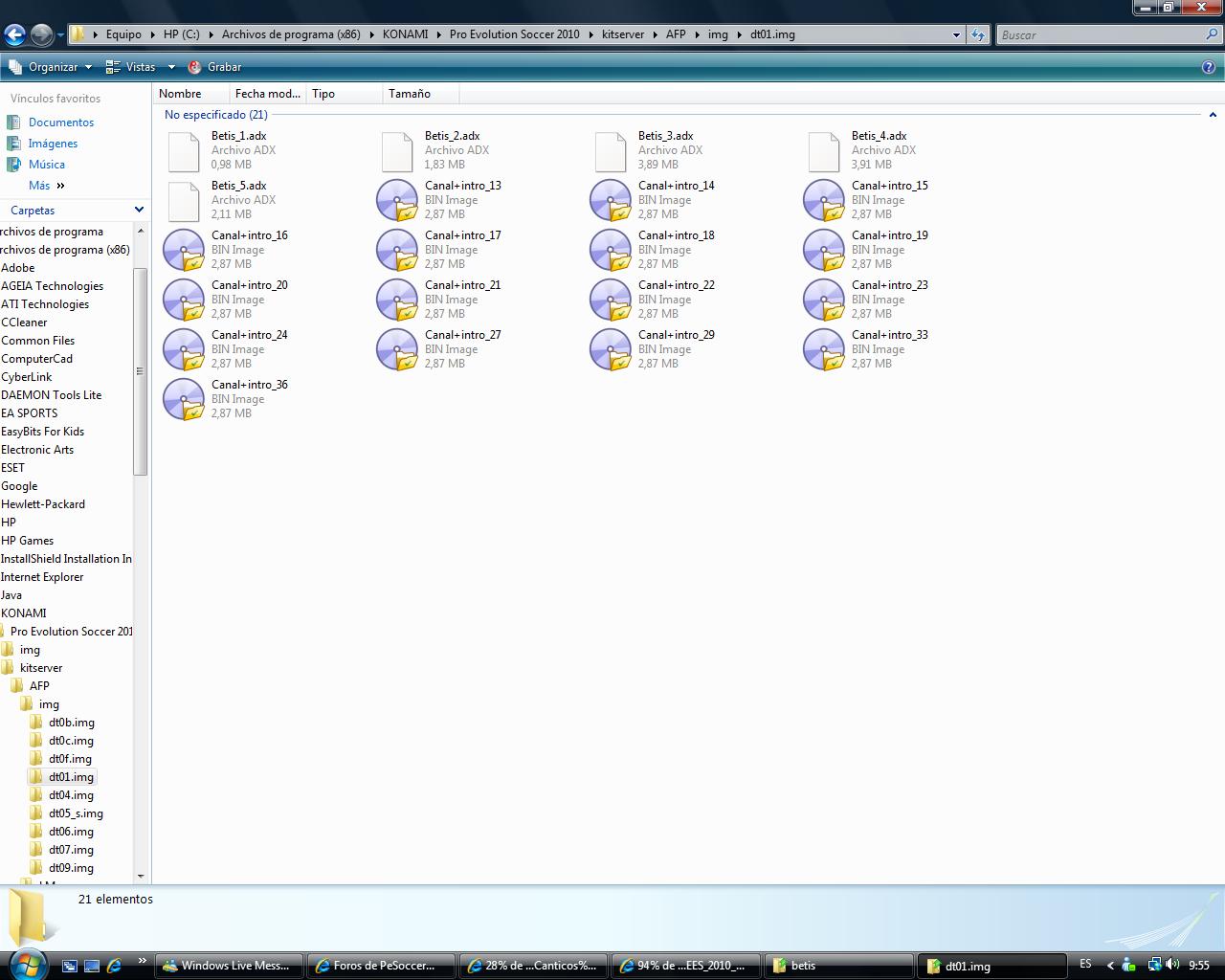Open Documentos favorite link

(x=50, y=122)
